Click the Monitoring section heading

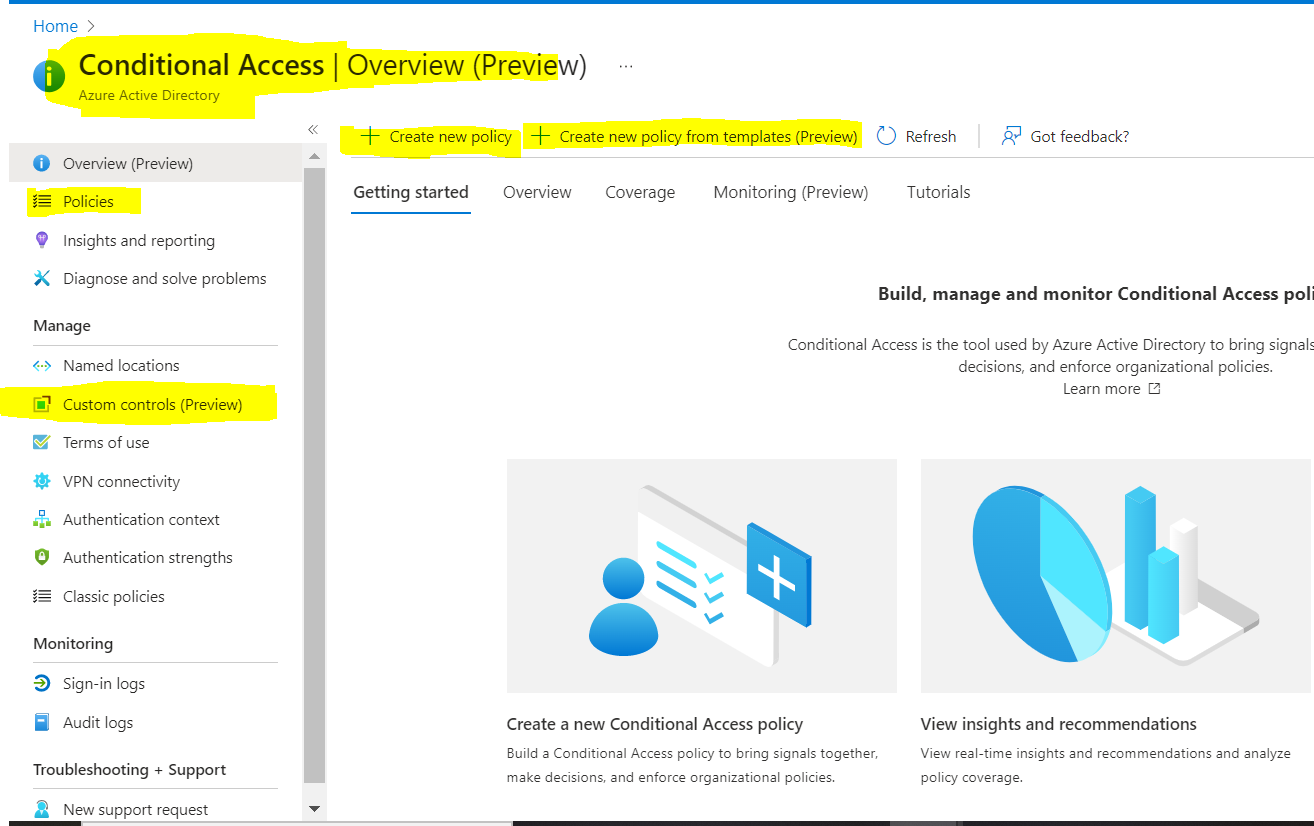pos(73,643)
